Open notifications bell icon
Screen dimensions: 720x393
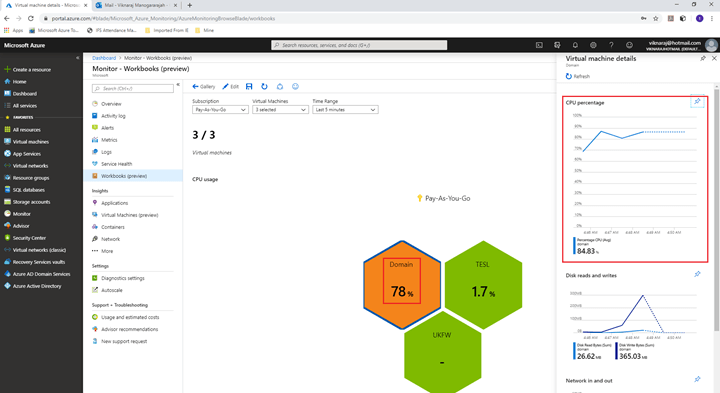575,45
